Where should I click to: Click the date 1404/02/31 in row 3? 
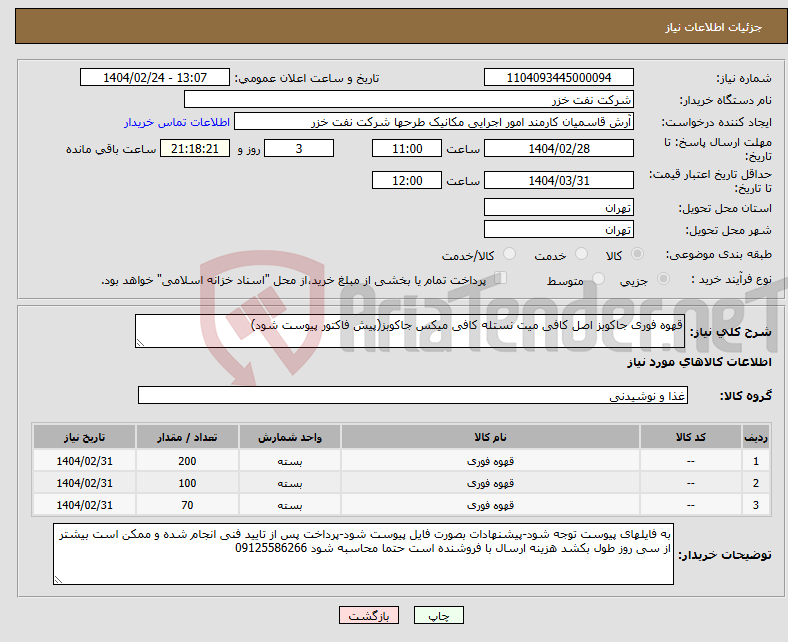point(84,505)
